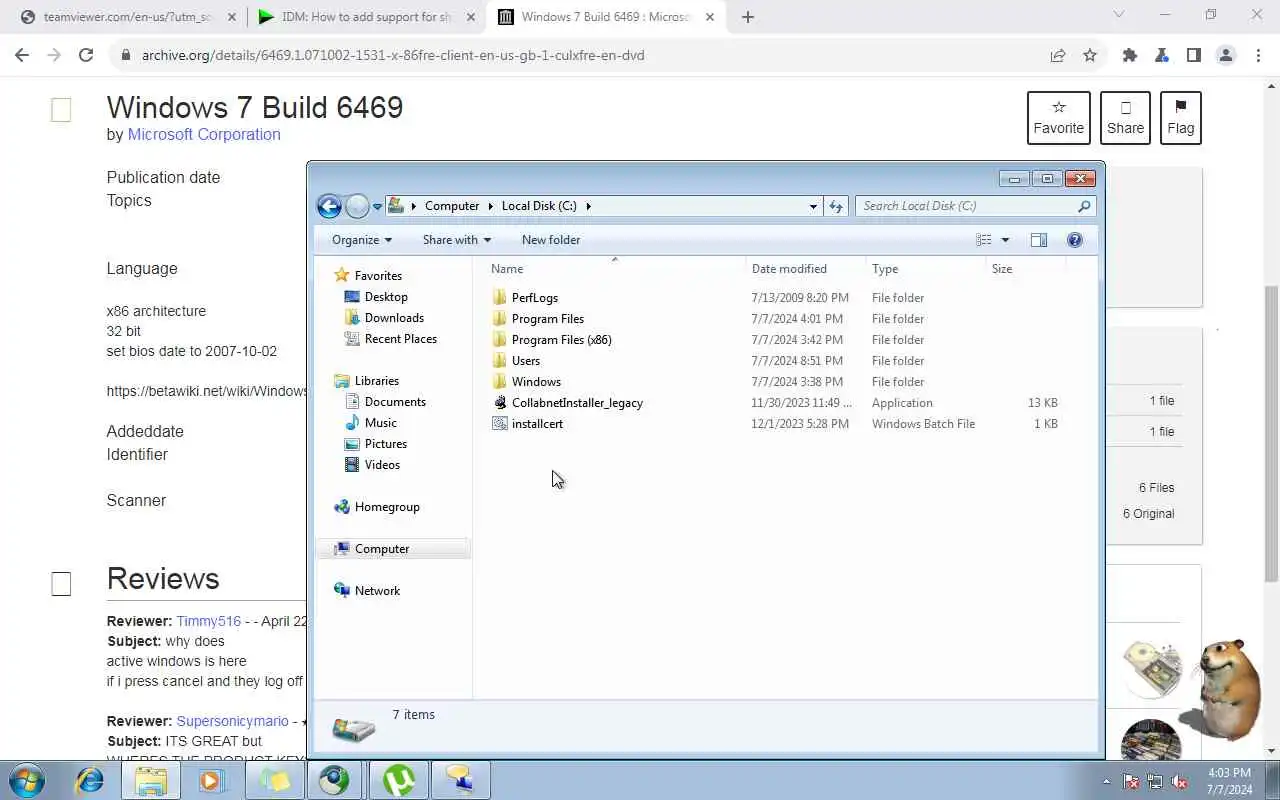The width and height of the screenshot is (1280, 800).
Task: Select the Program Files (x86) folder
Action: point(561,340)
